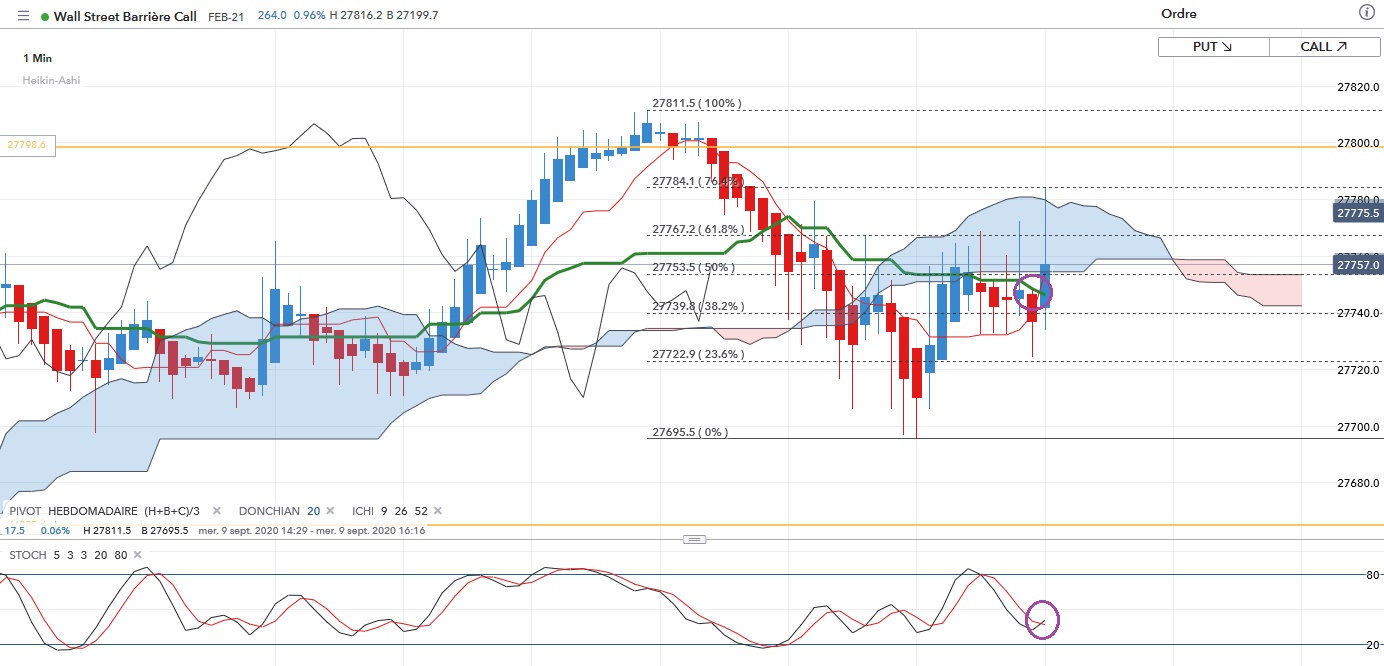Click the 27775.5 price tag on axis
Image resolution: width=1384 pixels, height=666 pixels.
click(1357, 213)
